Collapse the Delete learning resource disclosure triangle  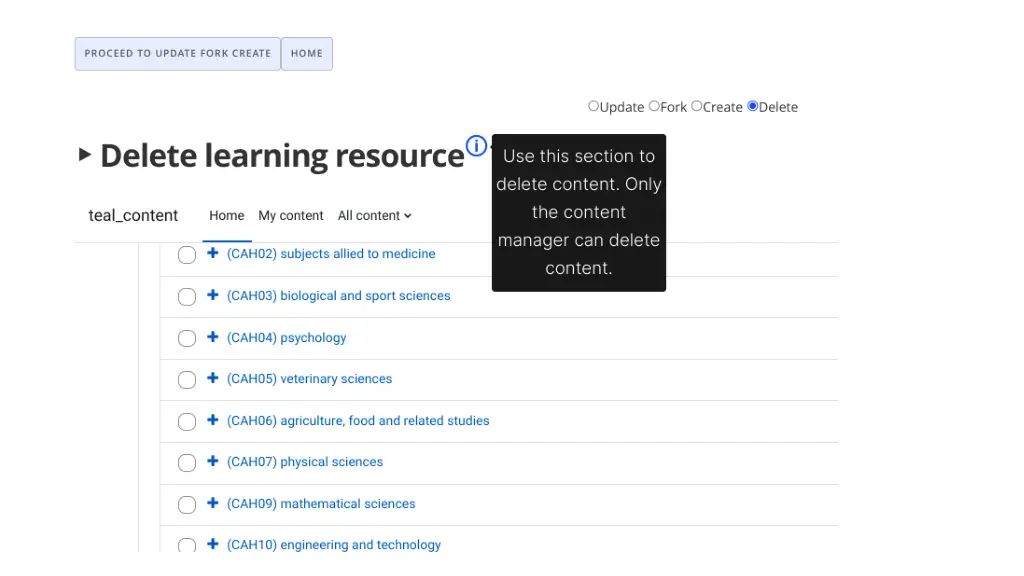(84, 155)
